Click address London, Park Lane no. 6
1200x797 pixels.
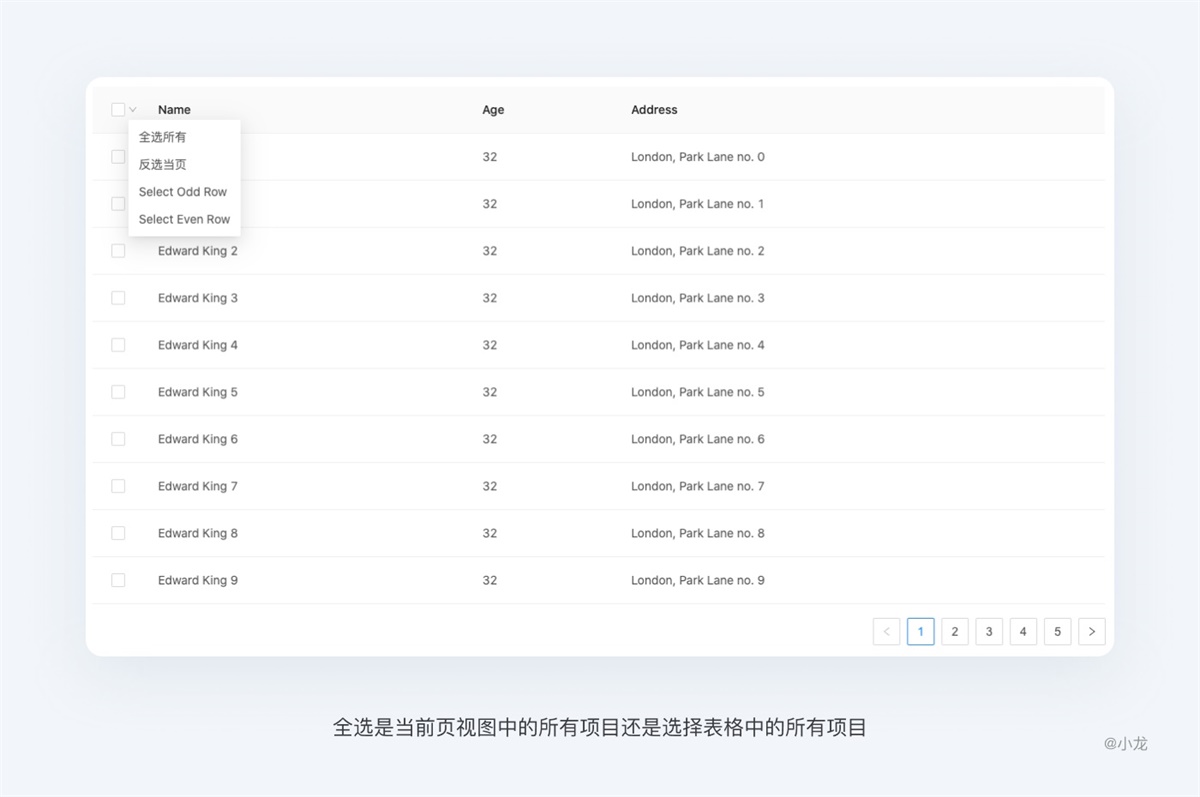click(x=698, y=439)
